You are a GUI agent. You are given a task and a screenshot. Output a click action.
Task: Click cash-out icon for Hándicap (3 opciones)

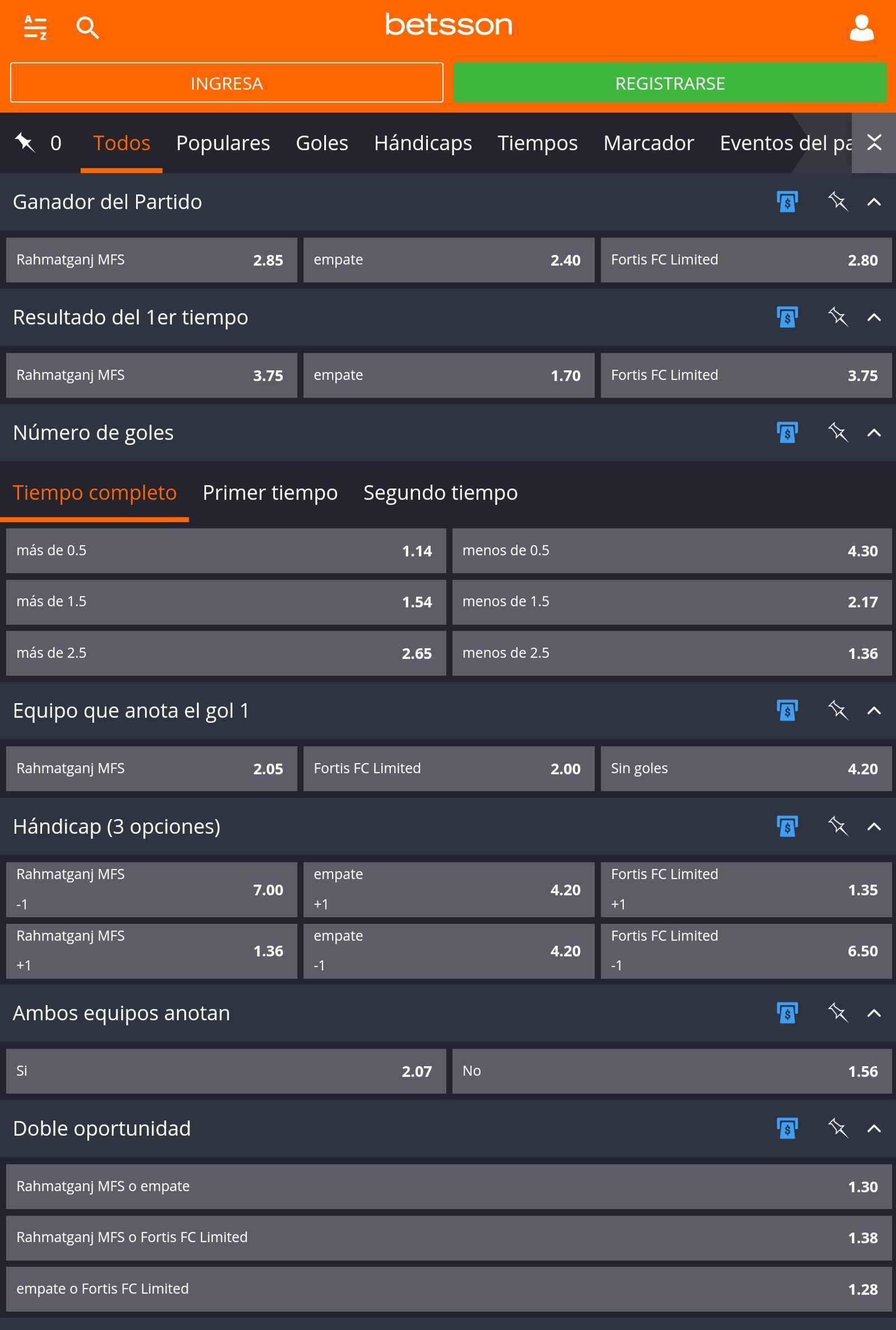point(787,826)
